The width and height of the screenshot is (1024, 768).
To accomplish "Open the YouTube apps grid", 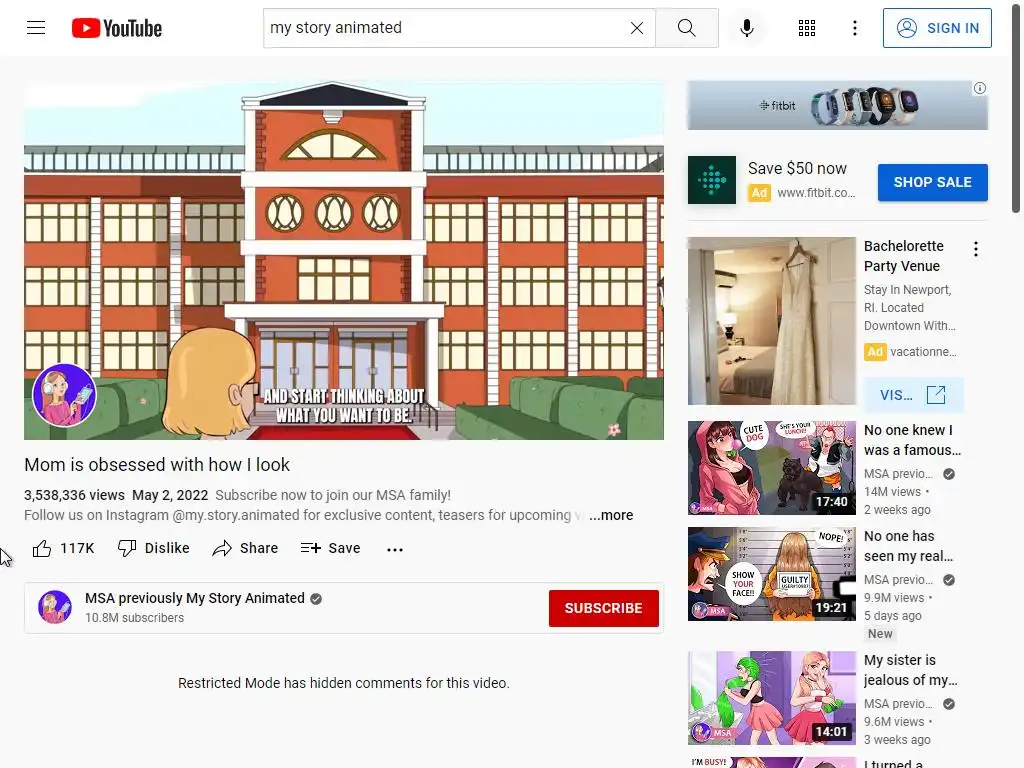I will [807, 28].
